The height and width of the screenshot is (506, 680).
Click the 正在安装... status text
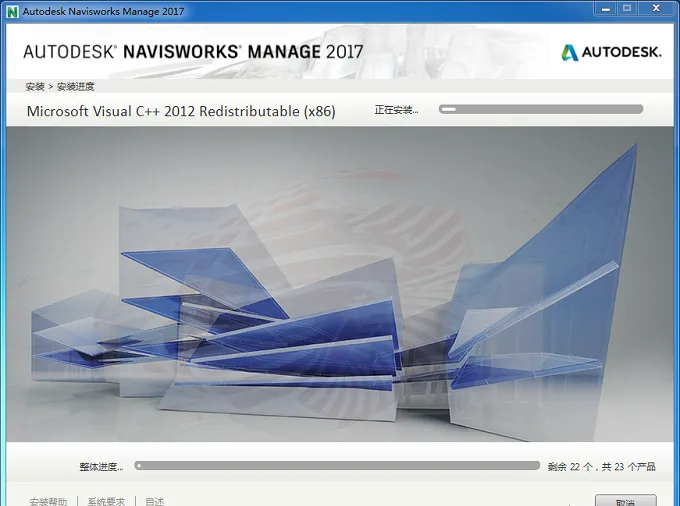tap(396, 110)
